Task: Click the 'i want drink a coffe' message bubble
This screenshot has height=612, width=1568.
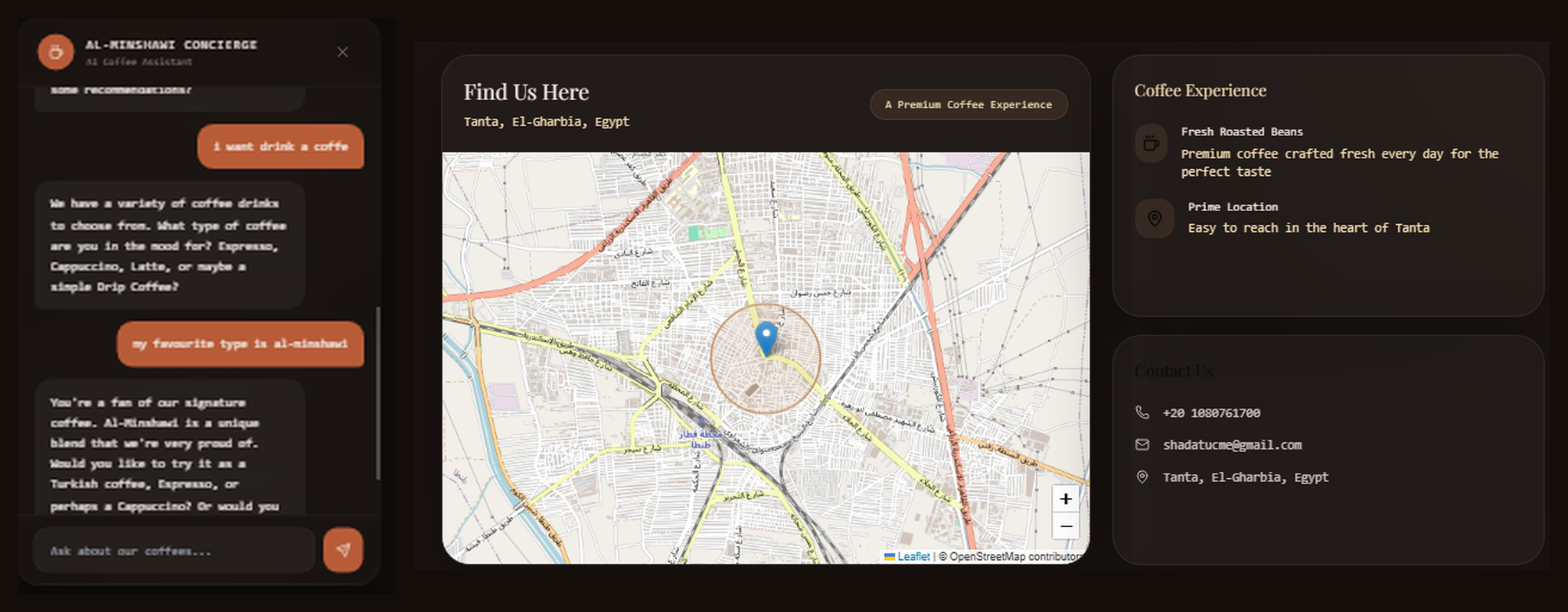Action: pyautogui.click(x=280, y=146)
